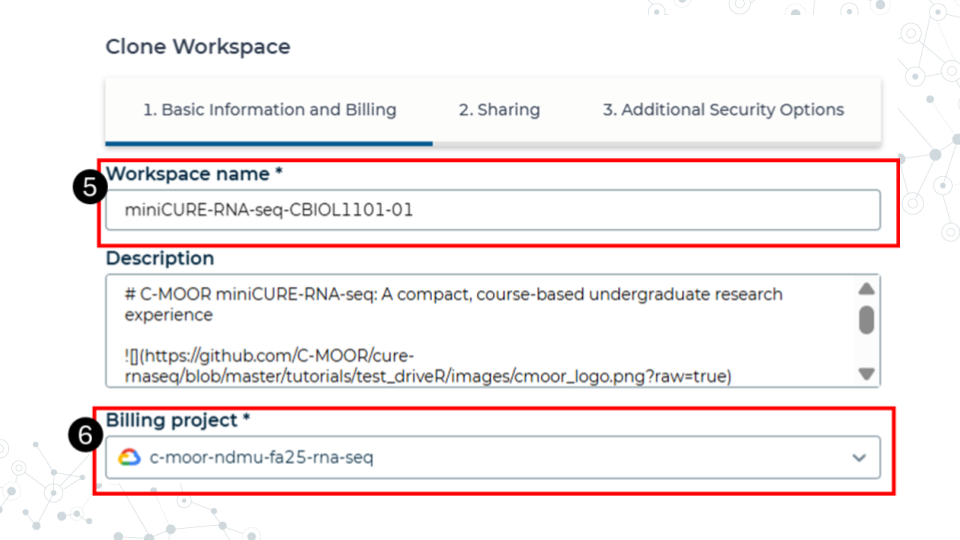Click the Description scrollbar thumb
The image size is (960, 540).
click(866, 320)
